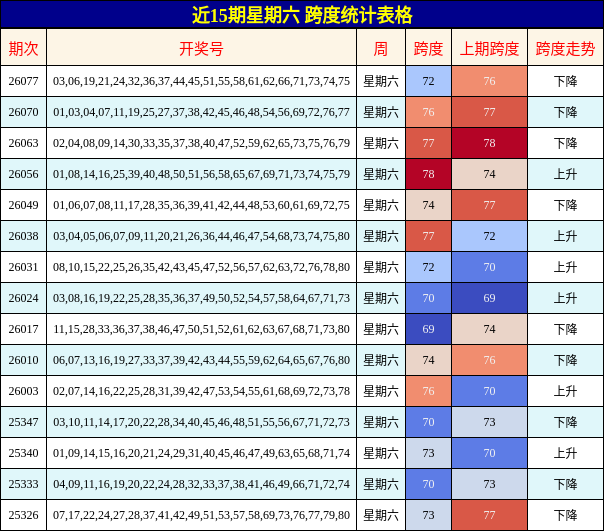Click span cell 69 in row 26017

[x=428, y=329]
